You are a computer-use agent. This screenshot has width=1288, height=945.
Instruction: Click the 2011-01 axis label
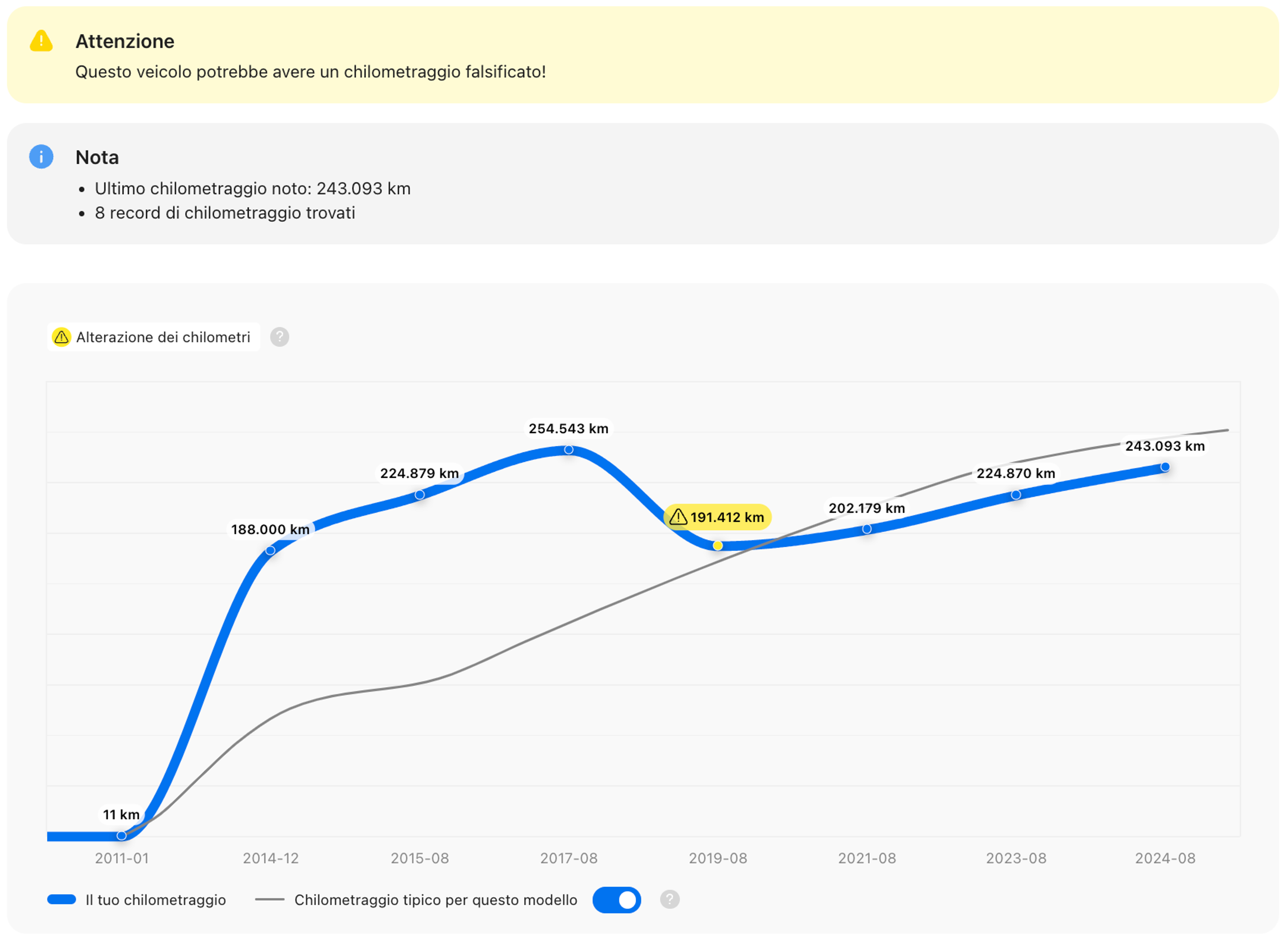pos(122,858)
